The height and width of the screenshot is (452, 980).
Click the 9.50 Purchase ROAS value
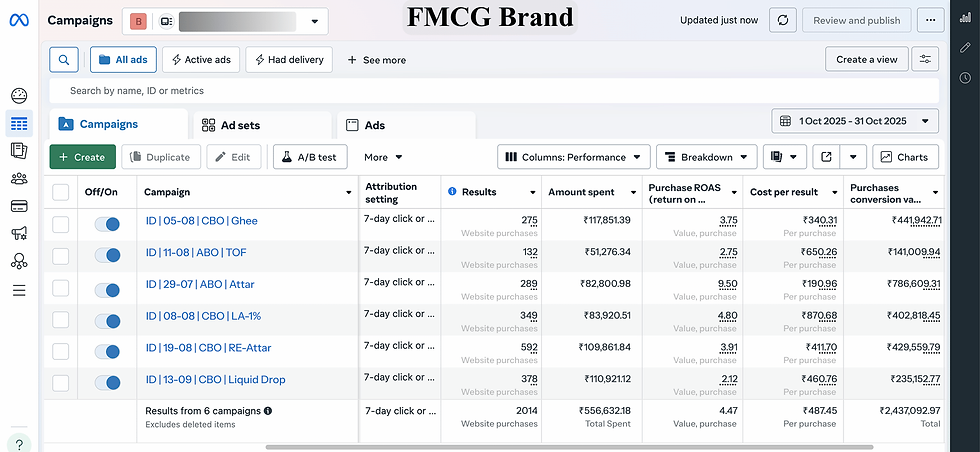pos(728,284)
